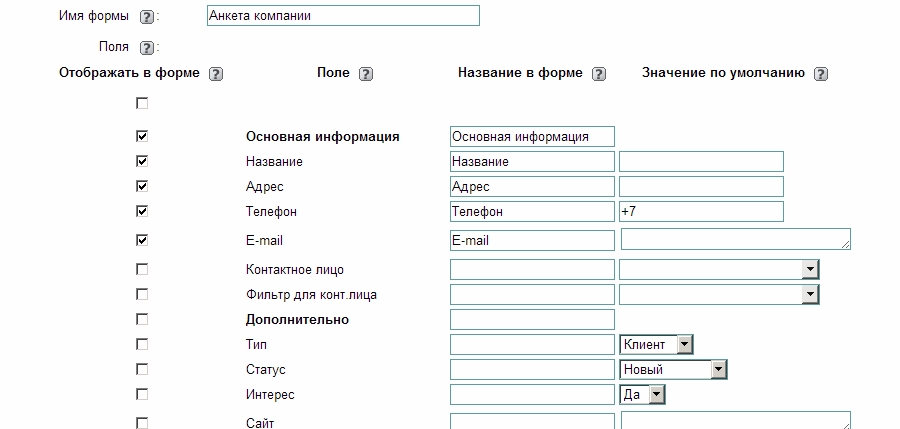Open help icon next to Поле header
This screenshot has width=900, height=429.
(366, 74)
